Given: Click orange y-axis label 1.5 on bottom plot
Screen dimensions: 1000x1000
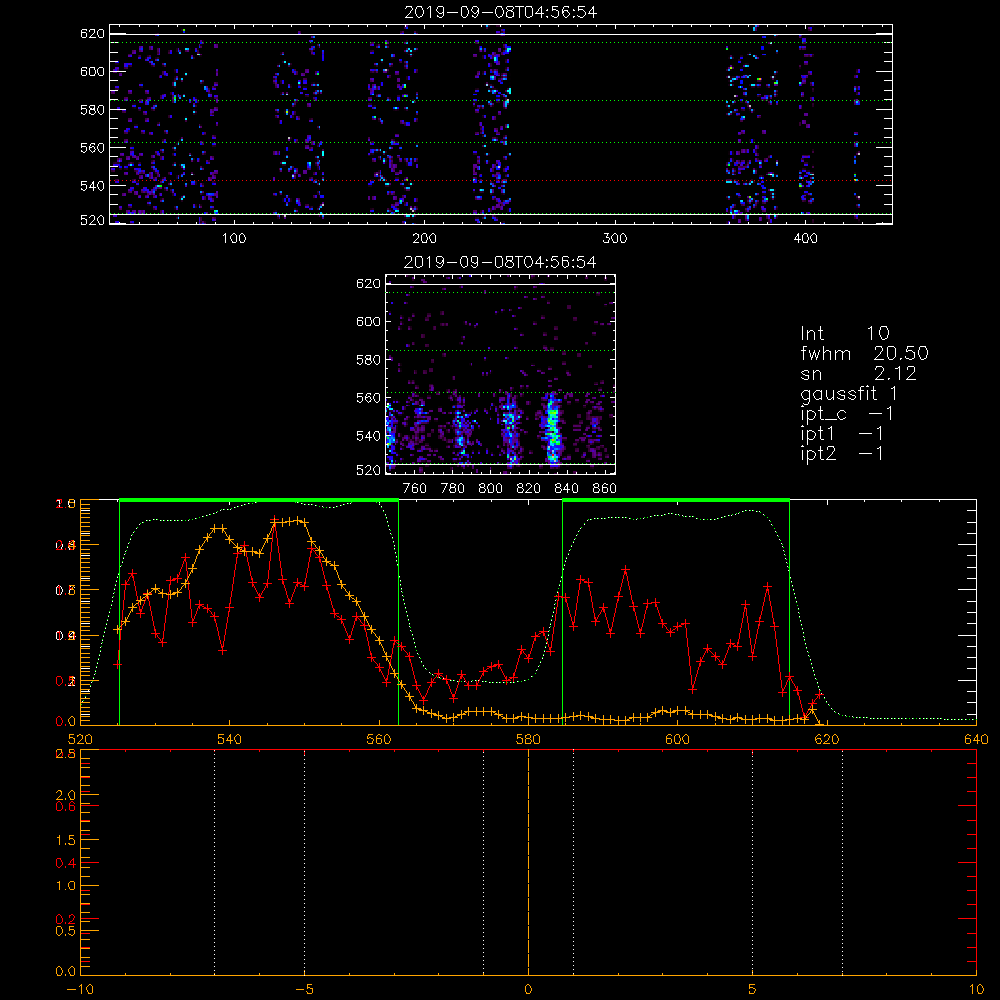Looking at the screenshot, I should (x=66, y=841).
